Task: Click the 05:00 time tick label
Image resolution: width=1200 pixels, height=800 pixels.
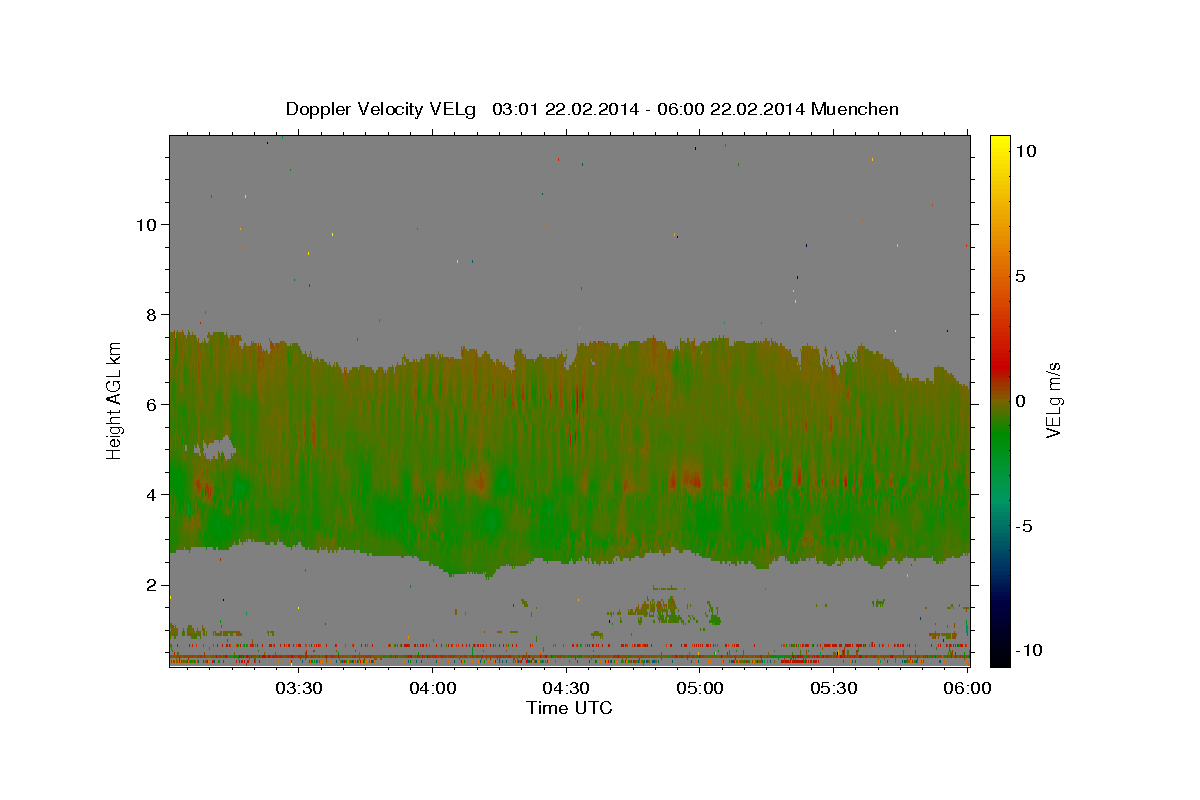Action: point(701,688)
